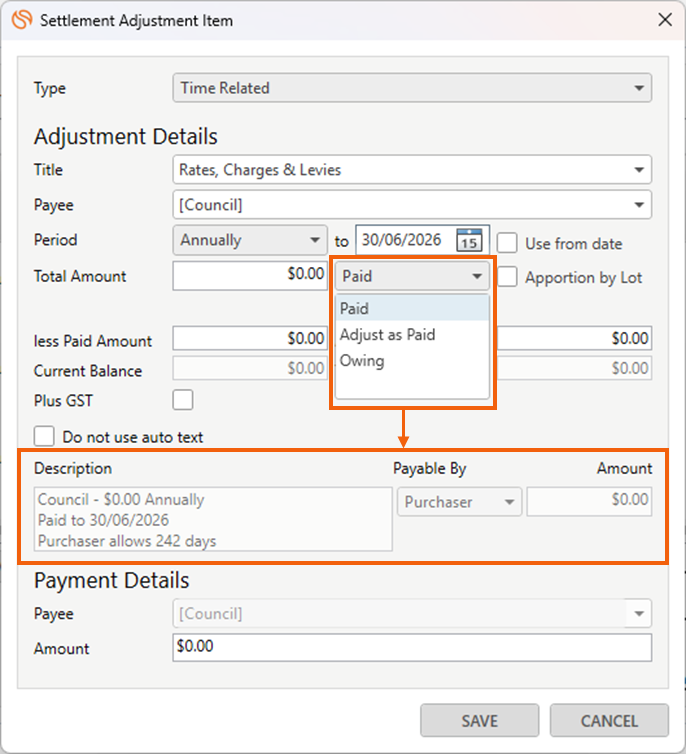Click the period end date field
The width and height of the screenshot is (686, 754).
(405, 241)
